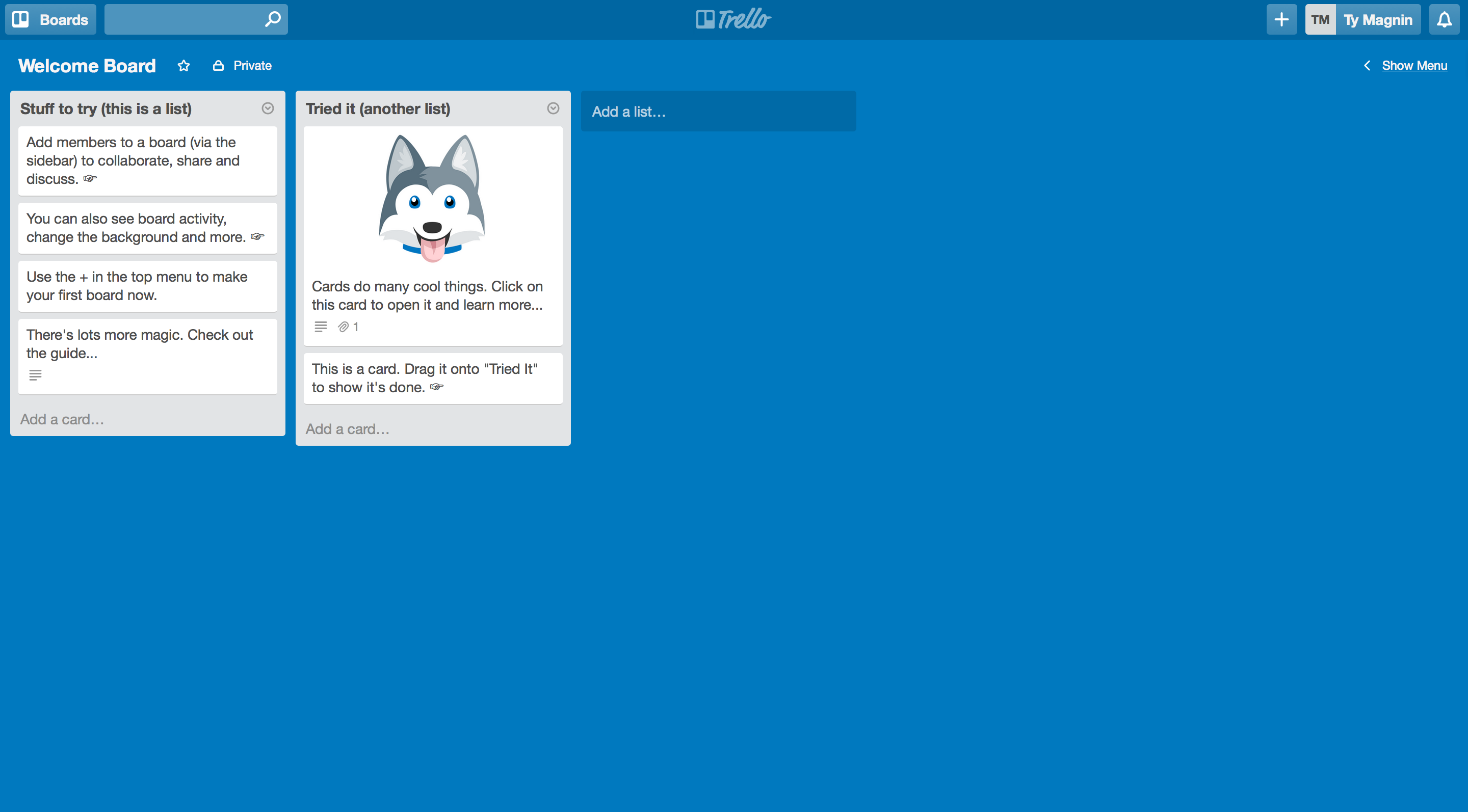Click Add a list field
The width and height of the screenshot is (1468, 812).
[x=718, y=111]
